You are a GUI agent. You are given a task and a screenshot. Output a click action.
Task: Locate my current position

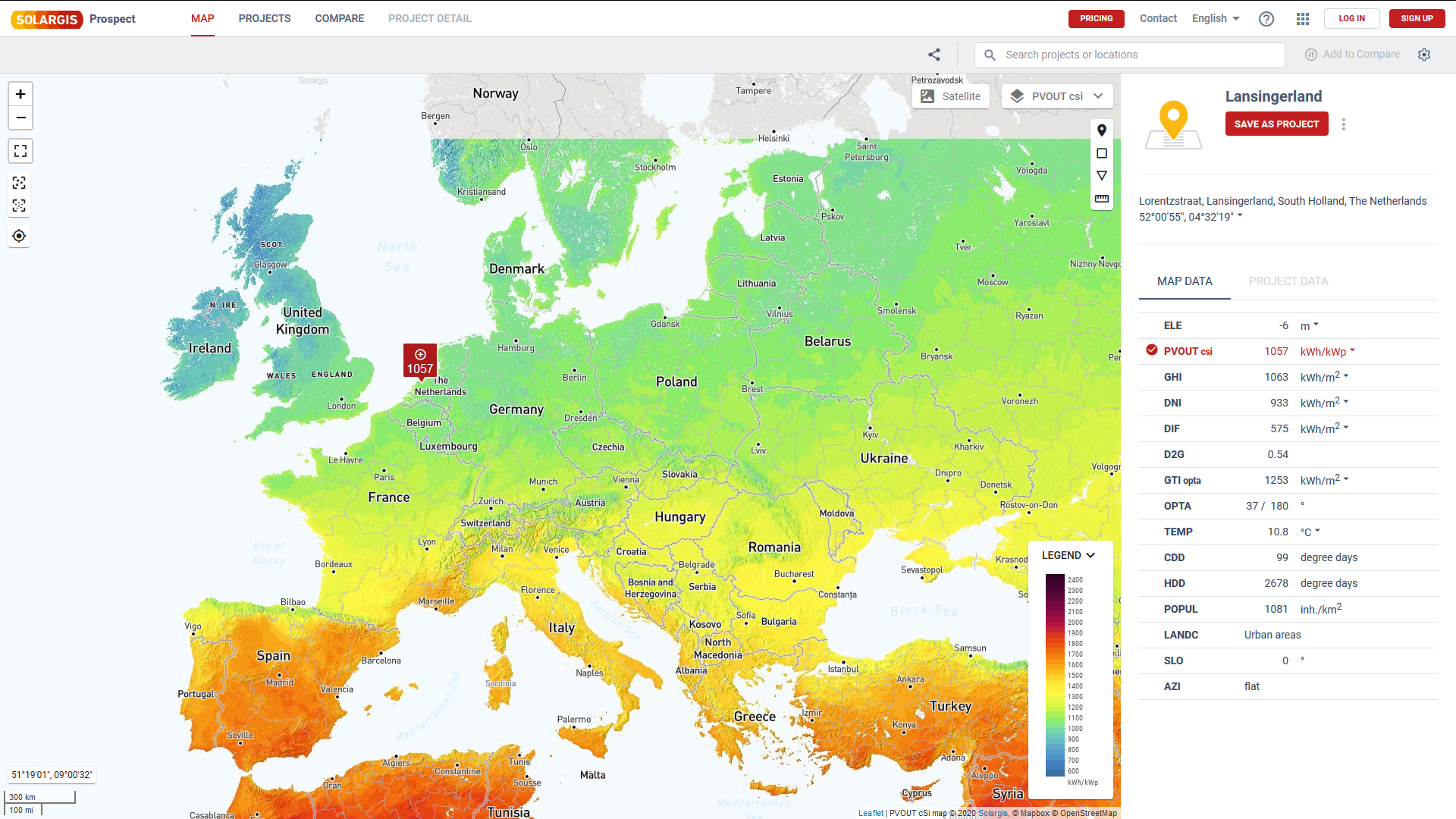(x=20, y=236)
